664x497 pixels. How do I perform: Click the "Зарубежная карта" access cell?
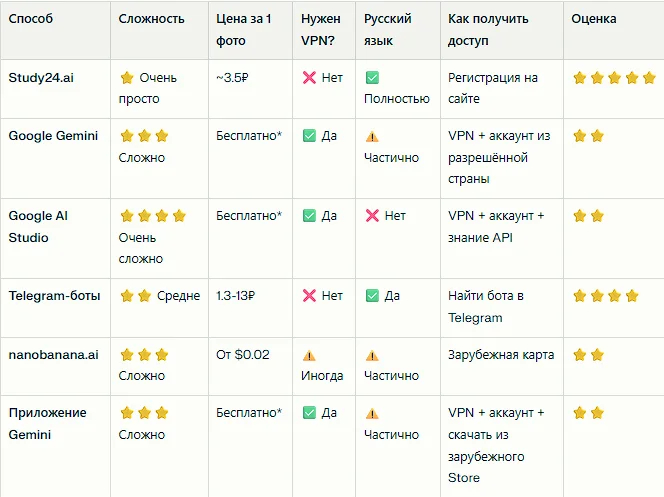(x=501, y=355)
